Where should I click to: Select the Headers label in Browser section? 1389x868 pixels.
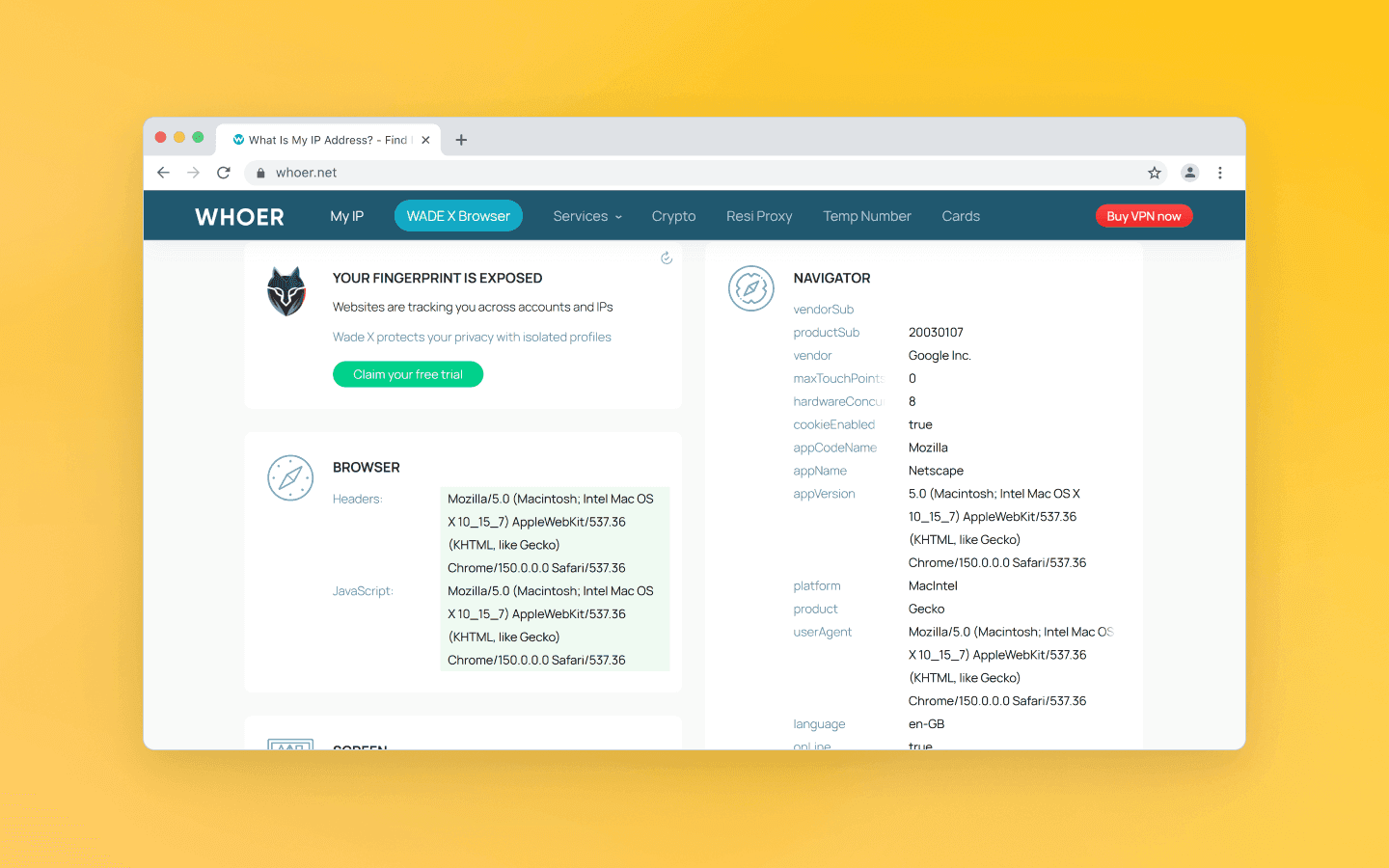[x=358, y=499]
